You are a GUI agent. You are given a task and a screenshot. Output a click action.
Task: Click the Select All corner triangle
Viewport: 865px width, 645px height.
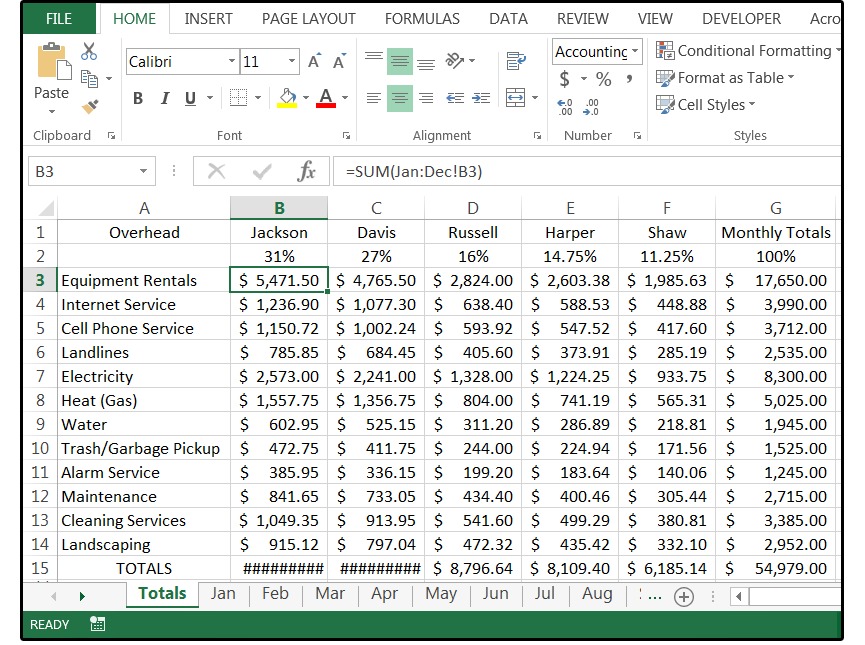click(46, 208)
